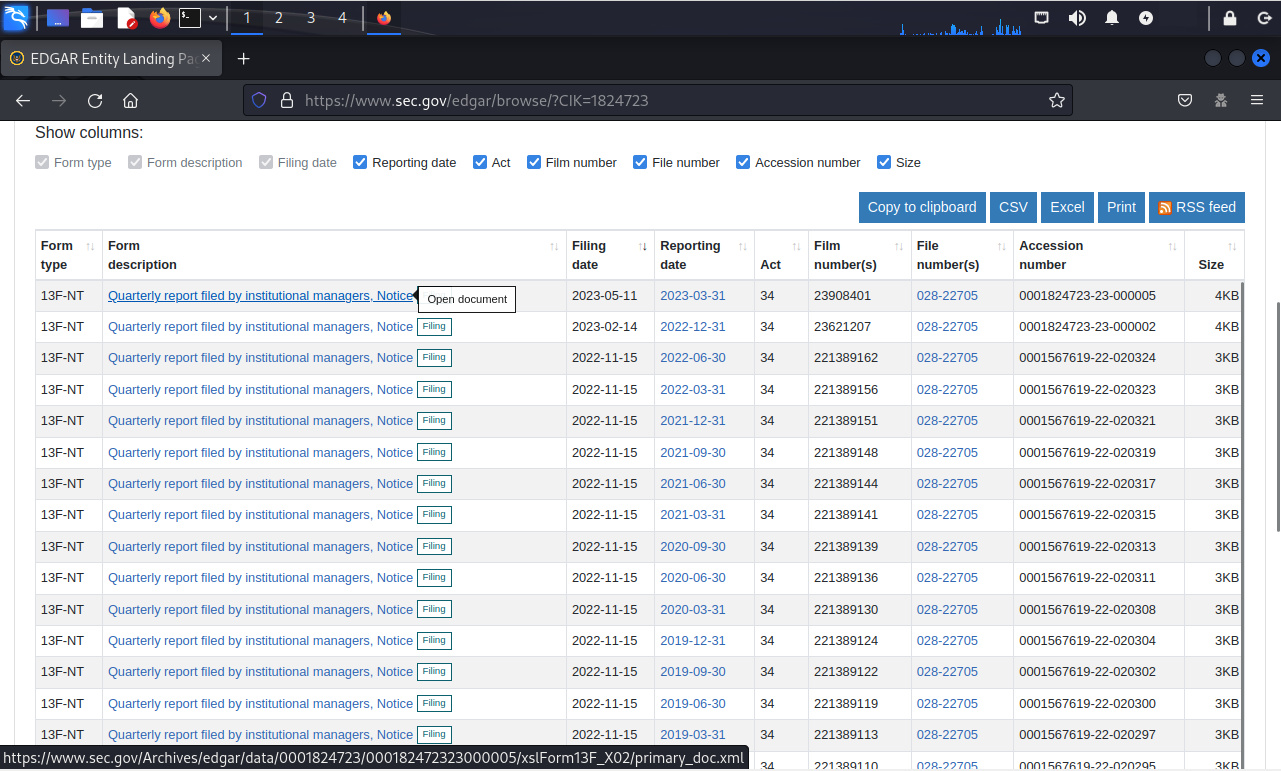Image resolution: width=1281 pixels, height=771 pixels.
Task: Click the Firefox reload page icon
Action: point(95,100)
